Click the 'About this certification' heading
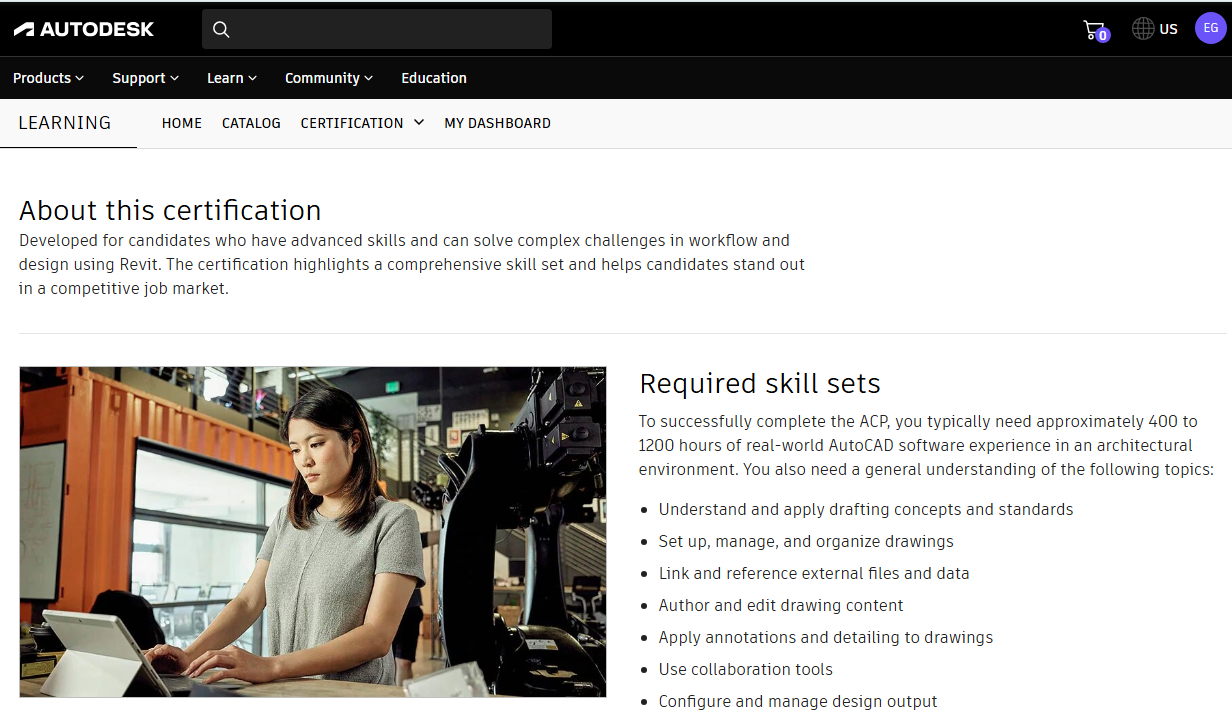This screenshot has width=1232, height=721. point(170,210)
